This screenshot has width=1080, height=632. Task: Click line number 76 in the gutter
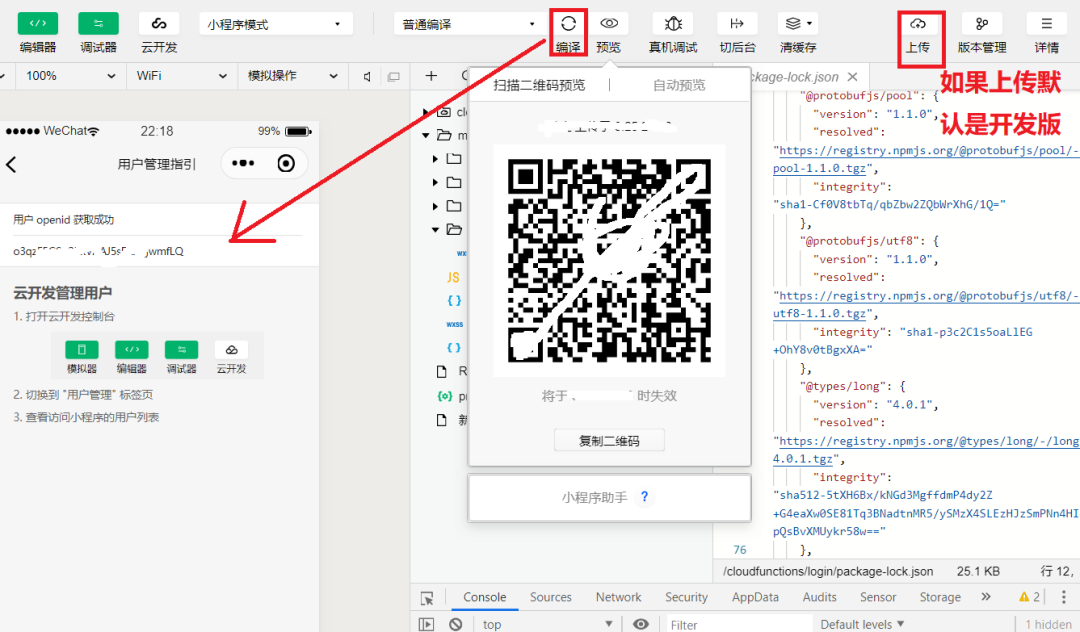click(x=740, y=549)
